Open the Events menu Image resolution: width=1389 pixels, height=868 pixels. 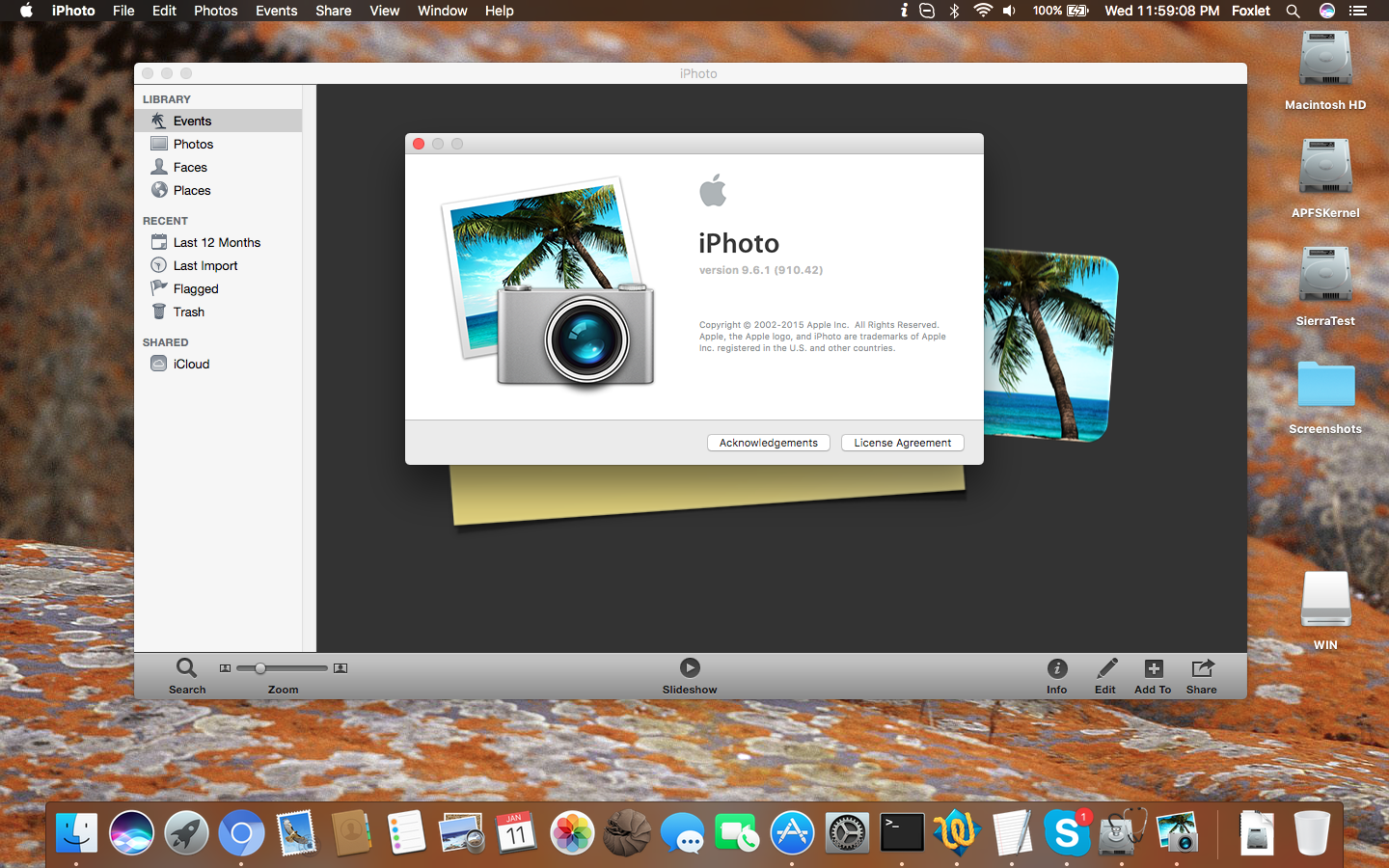(277, 11)
